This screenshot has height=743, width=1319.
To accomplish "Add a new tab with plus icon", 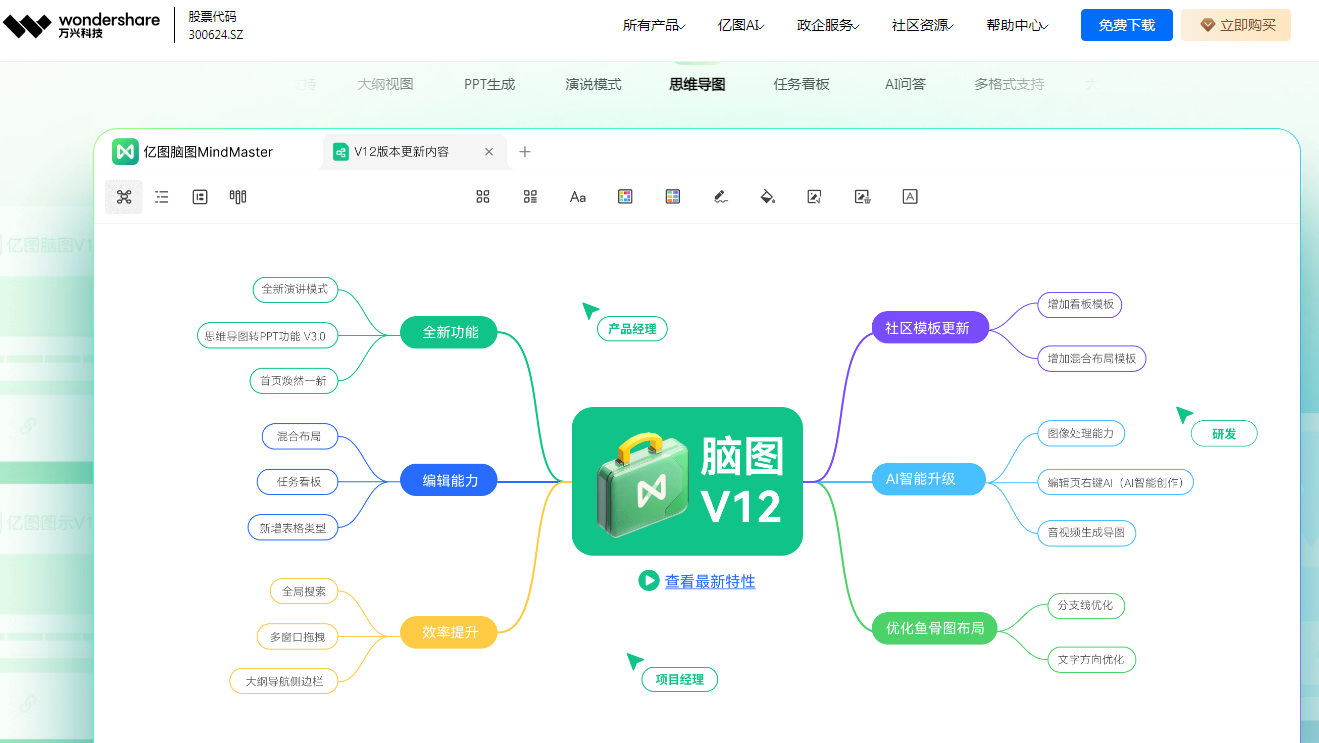I will click(x=525, y=152).
